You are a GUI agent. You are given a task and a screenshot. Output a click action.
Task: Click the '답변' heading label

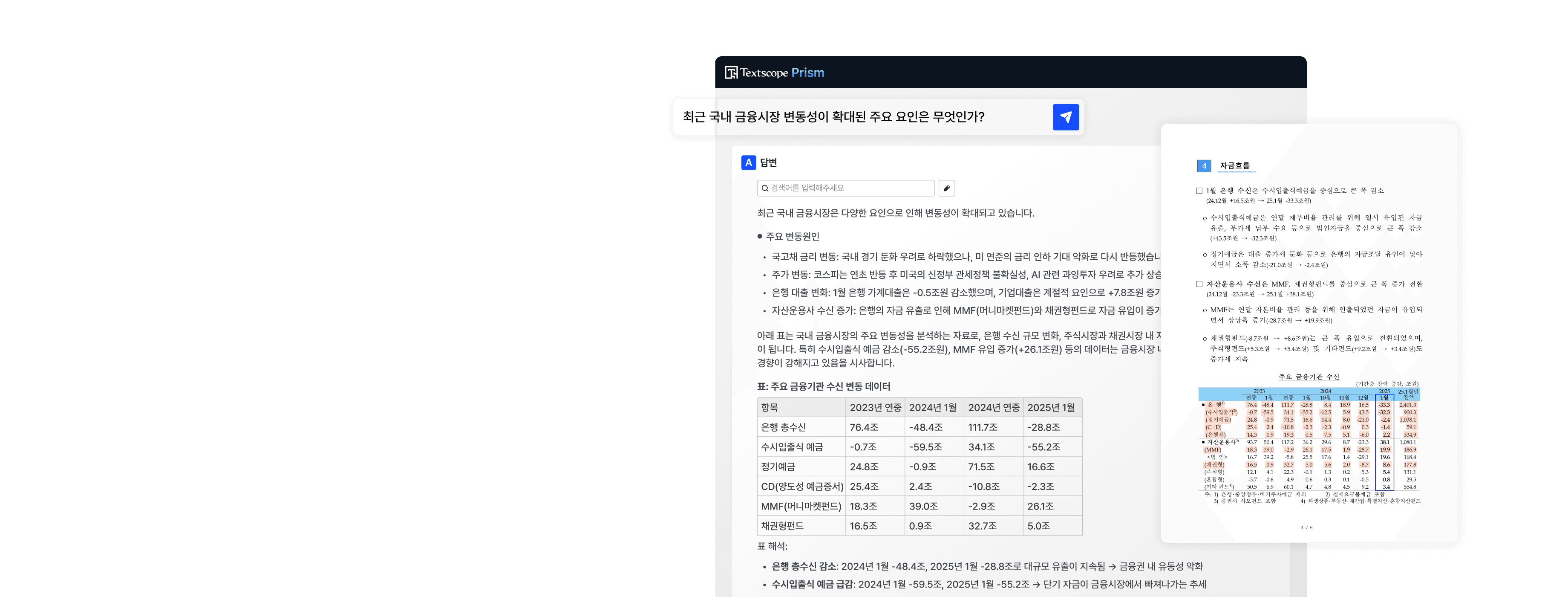(x=768, y=162)
